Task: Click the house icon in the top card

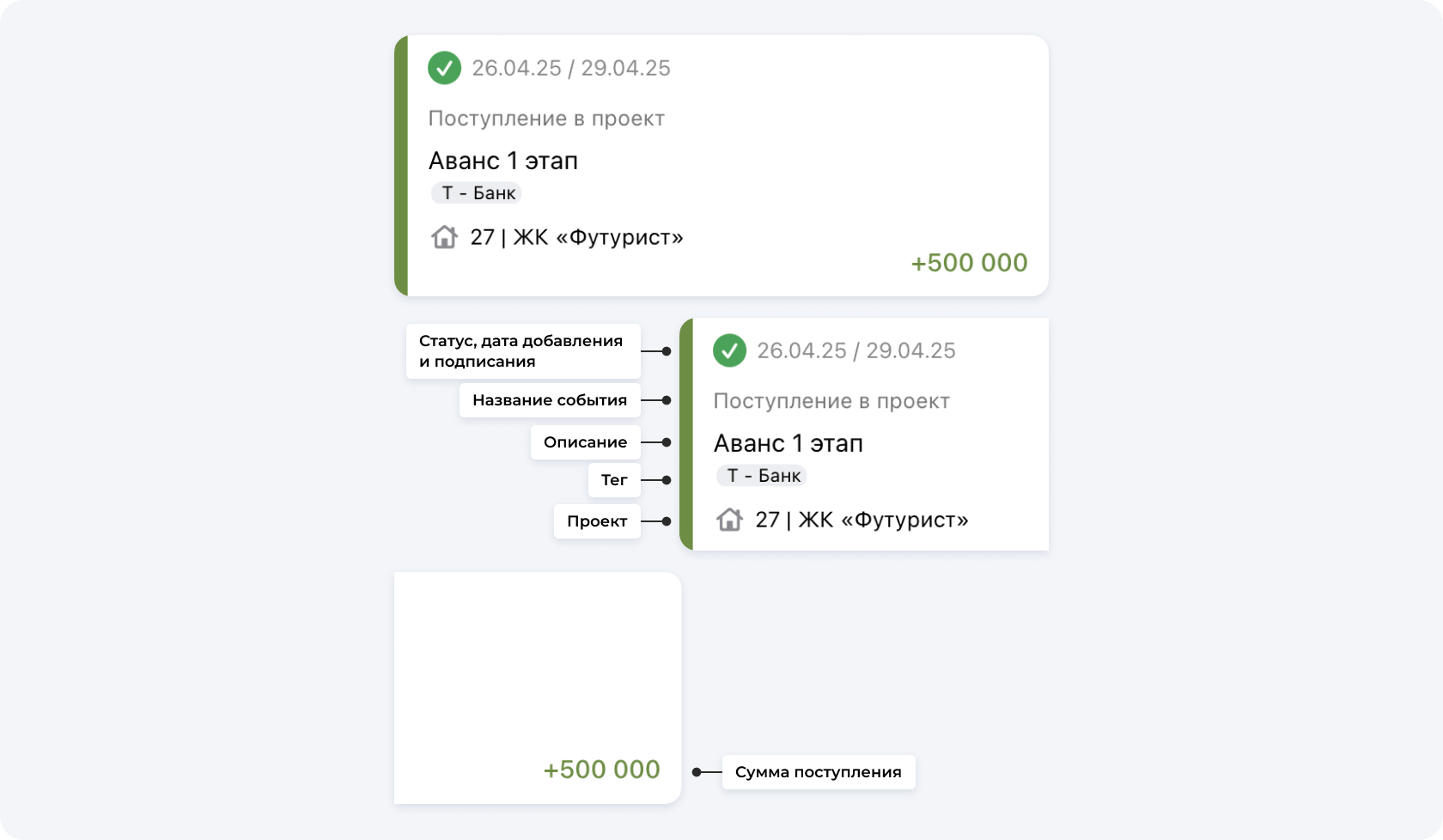Action: pos(444,236)
